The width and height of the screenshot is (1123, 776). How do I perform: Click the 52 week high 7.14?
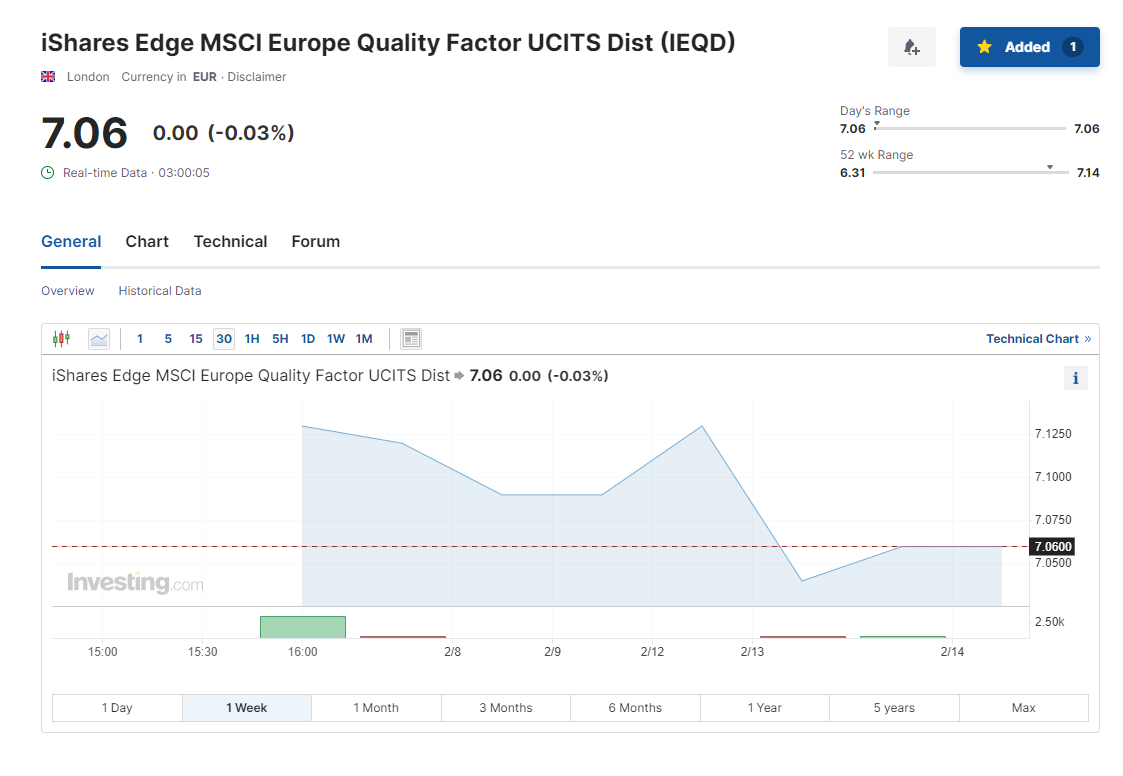tap(1088, 173)
